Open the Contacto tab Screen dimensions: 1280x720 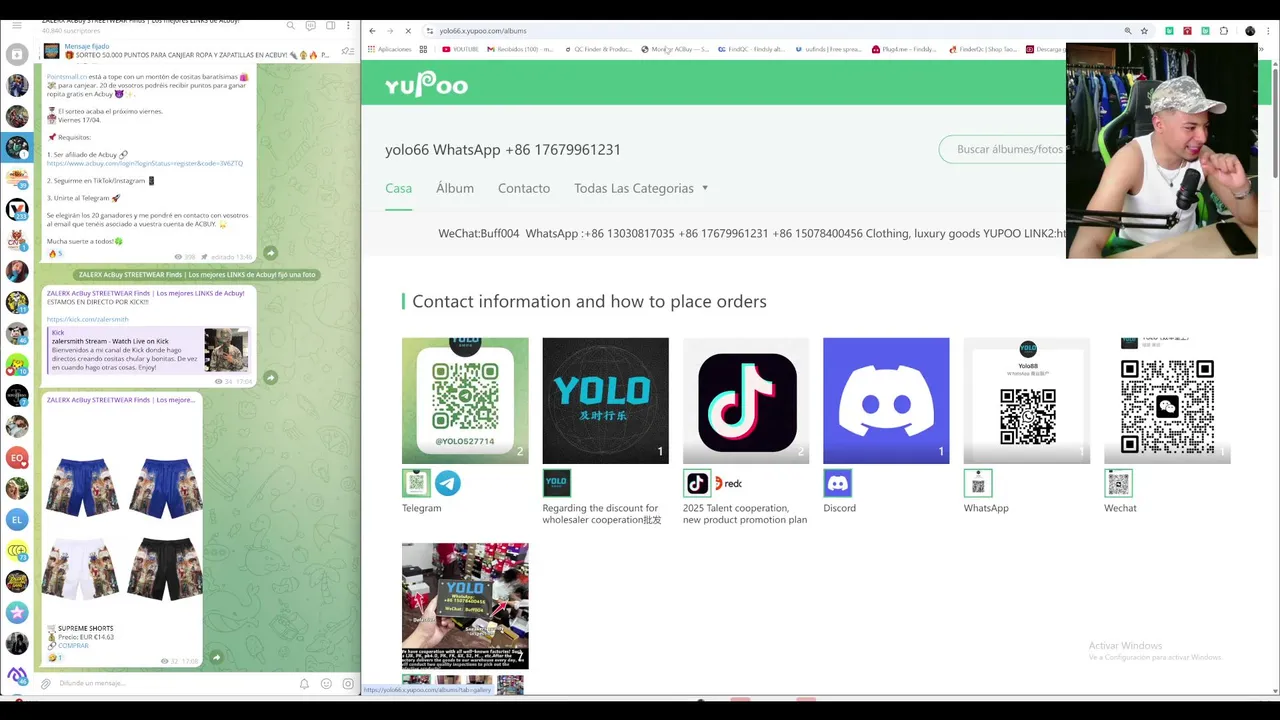[524, 188]
